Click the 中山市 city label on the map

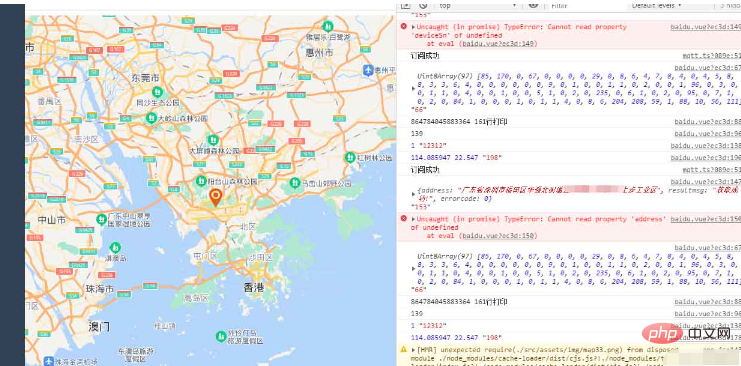(x=52, y=220)
